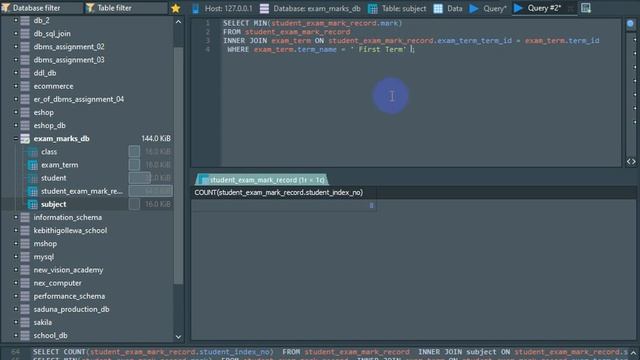Toggle the query helpers panel arrows
640x360 pixels.
click(631, 162)
